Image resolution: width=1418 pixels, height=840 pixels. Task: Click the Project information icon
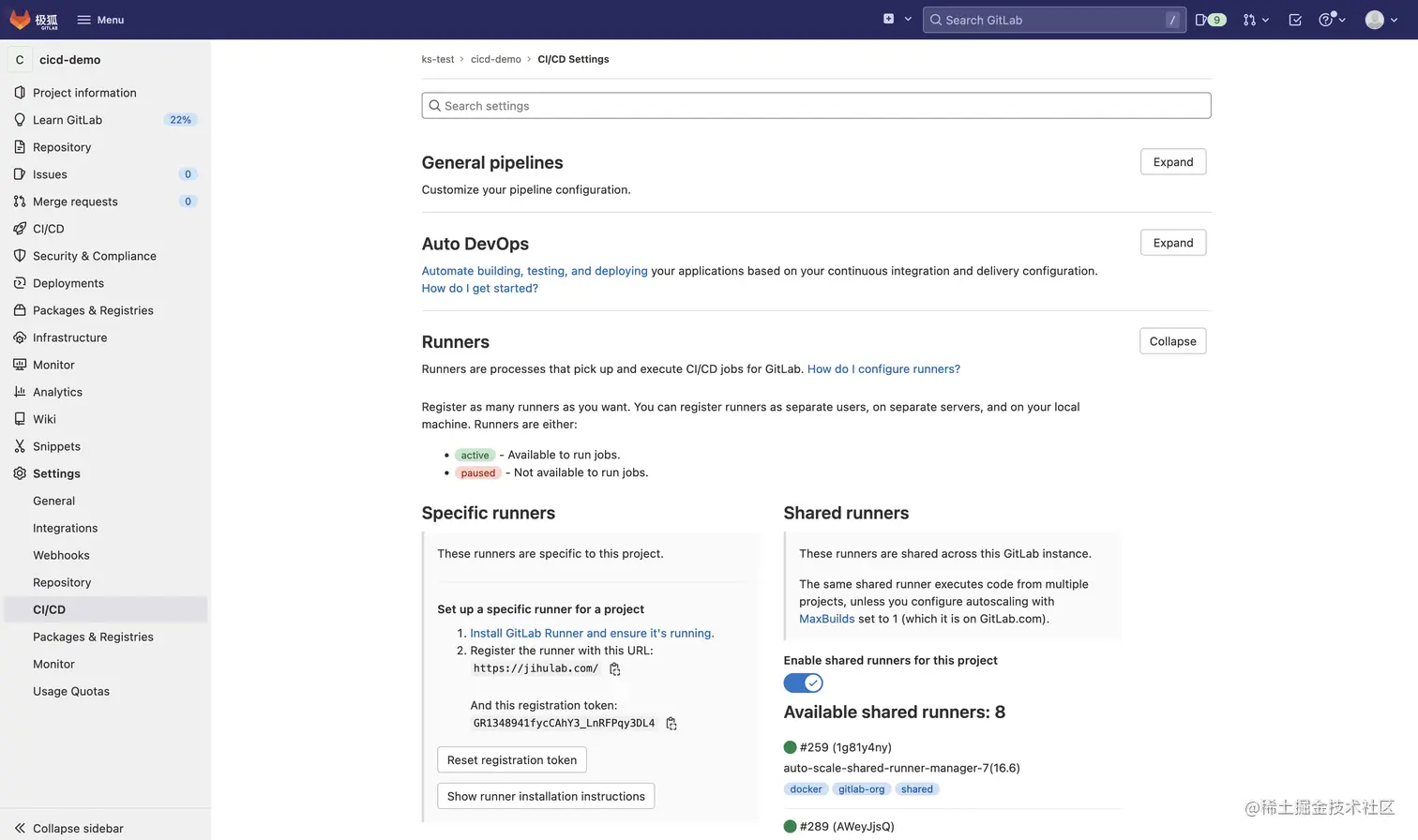(20, 93)
